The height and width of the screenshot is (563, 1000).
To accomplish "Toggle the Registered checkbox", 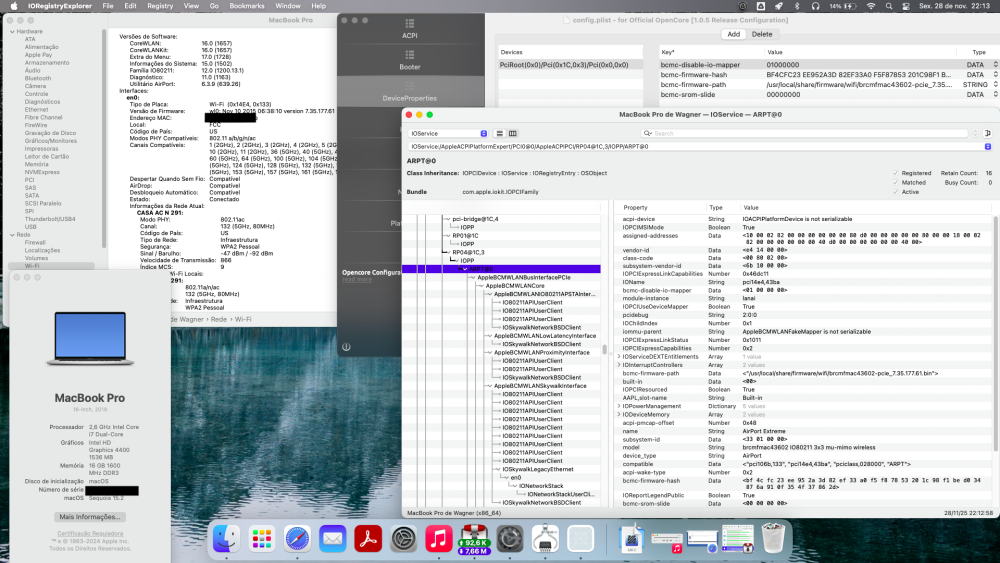I will [x=895, y=173].
